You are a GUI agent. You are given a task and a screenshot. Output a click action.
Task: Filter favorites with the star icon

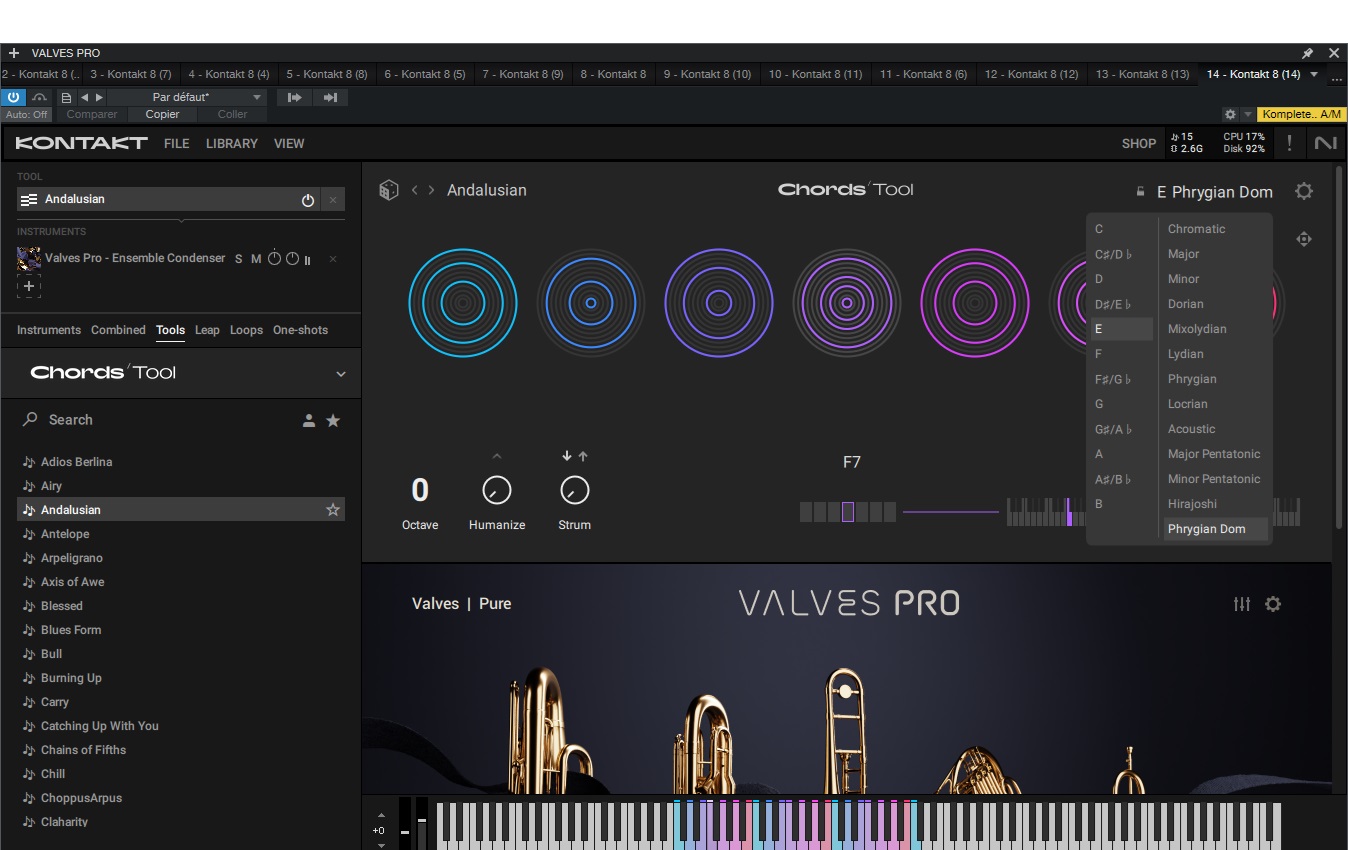point(333,421)
